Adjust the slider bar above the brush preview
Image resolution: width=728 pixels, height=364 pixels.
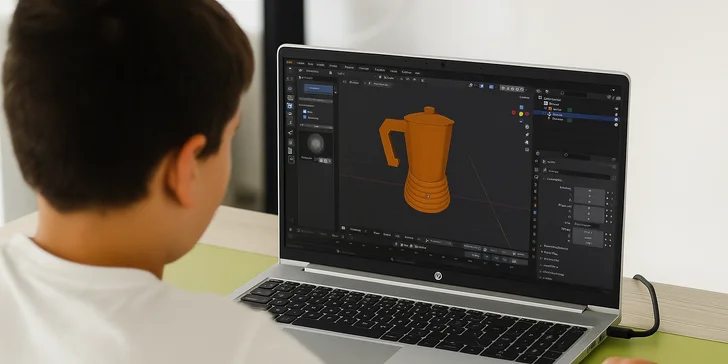pyautogui.click(x=316, y=126)
